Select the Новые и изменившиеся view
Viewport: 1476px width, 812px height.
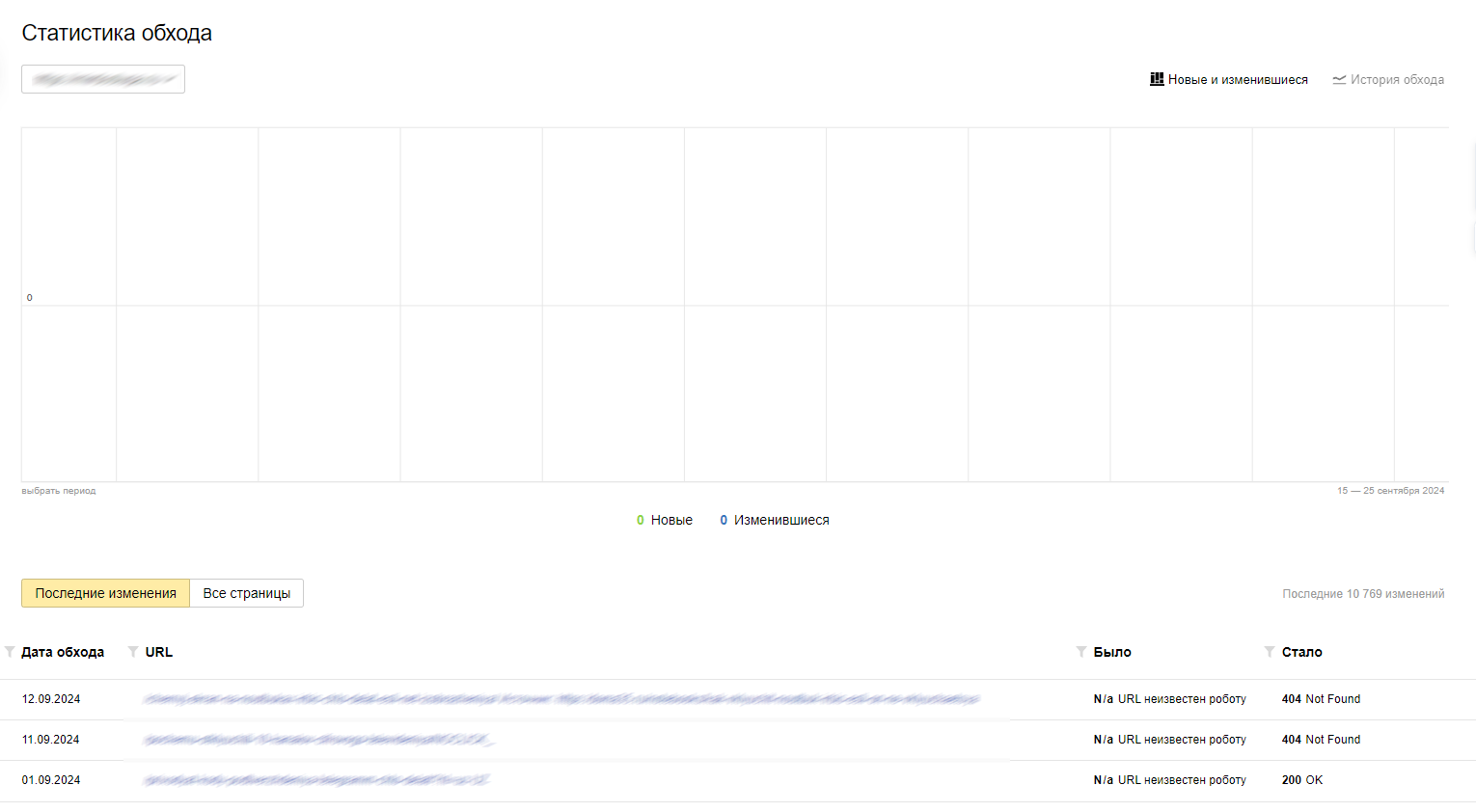(1238, 80)
